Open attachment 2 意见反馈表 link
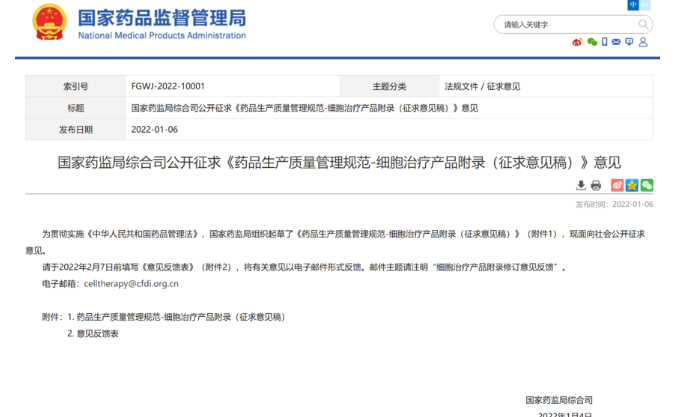 pyautogui.click(x=98, y=333)
